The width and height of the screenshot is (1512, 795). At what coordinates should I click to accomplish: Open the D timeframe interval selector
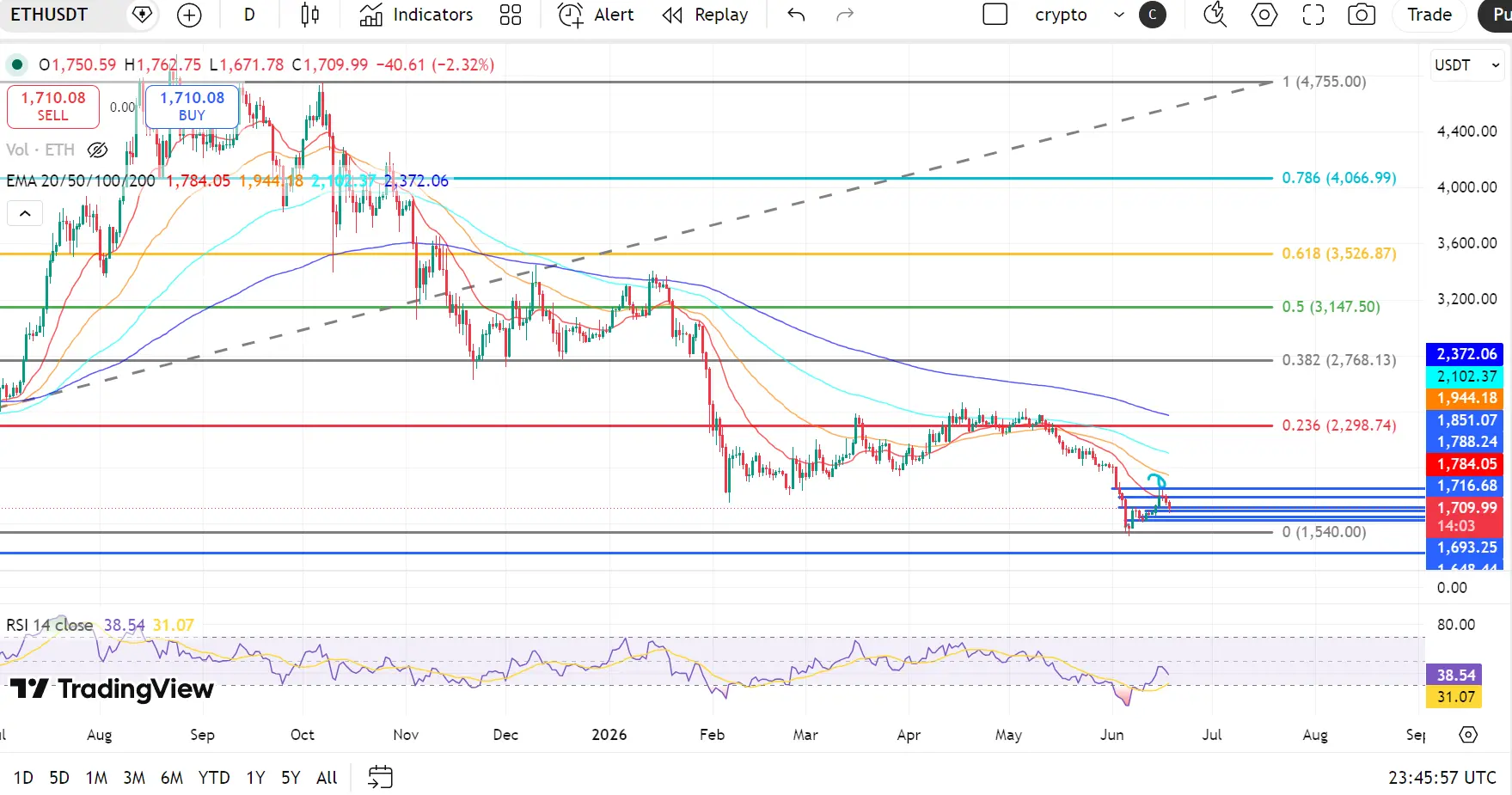point(249,15)
